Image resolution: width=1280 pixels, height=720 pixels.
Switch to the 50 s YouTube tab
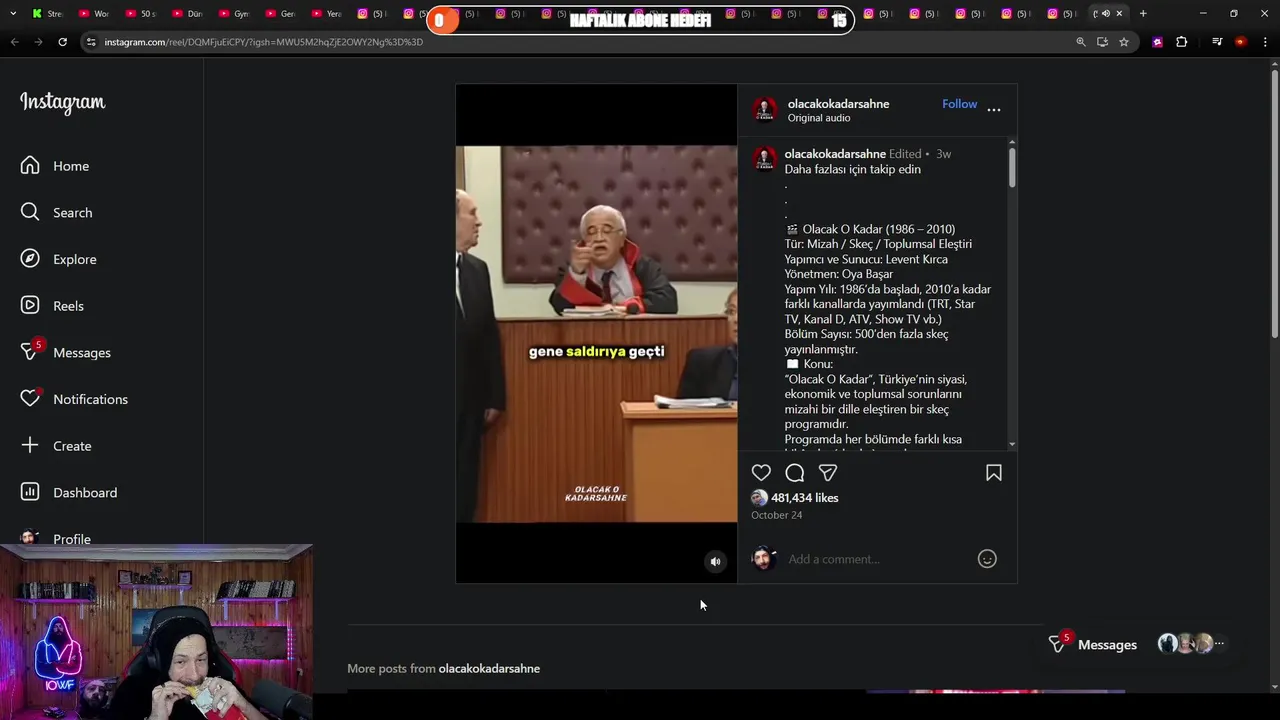(139, 14)
